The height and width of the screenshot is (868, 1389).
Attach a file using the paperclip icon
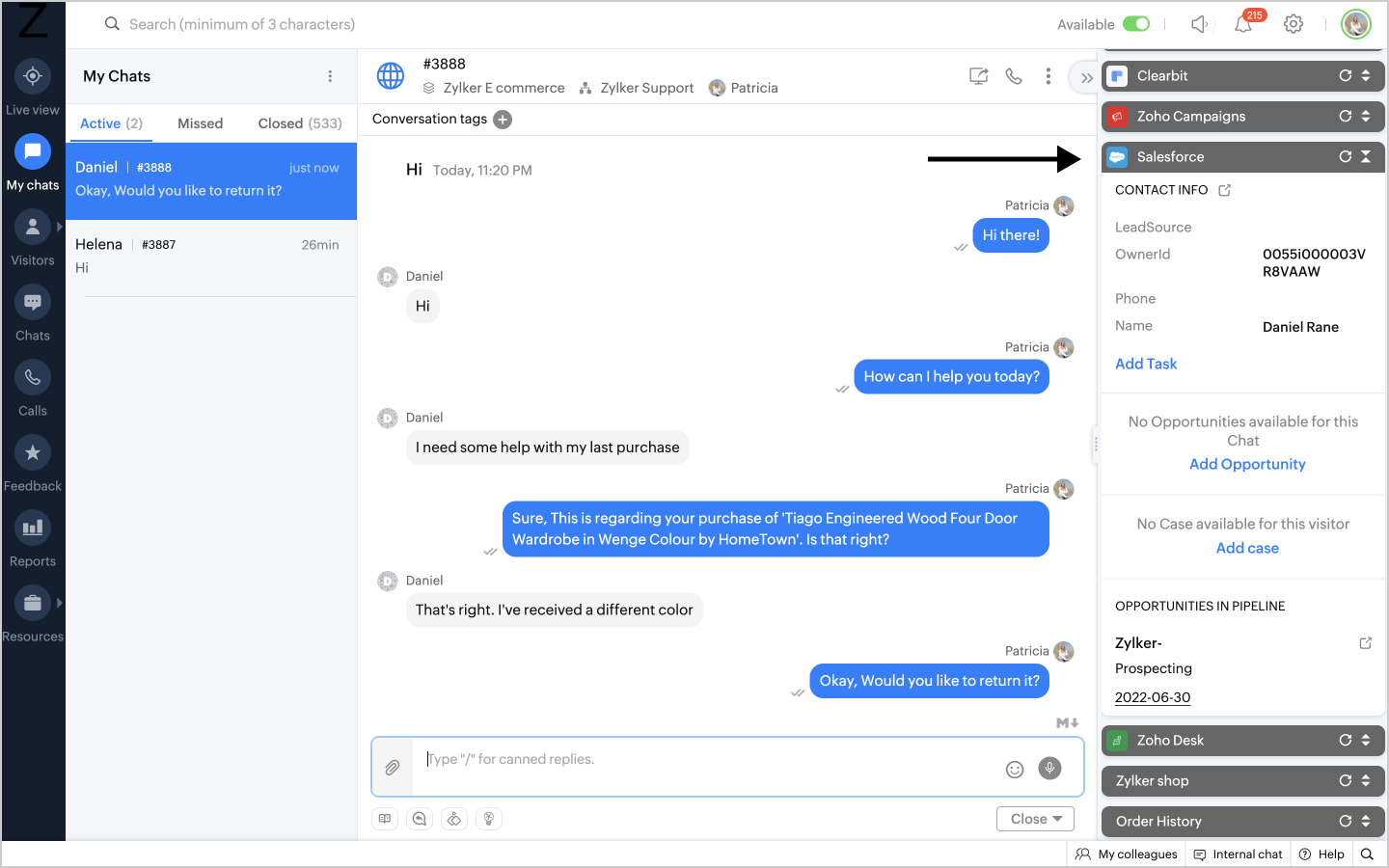pos(393,768)
